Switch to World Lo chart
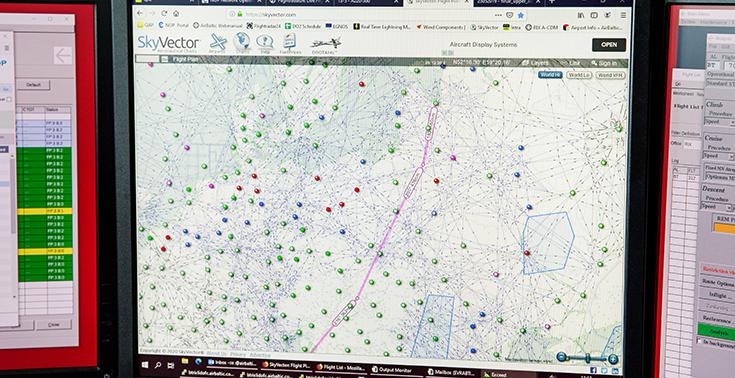 (x=579, y=75)
